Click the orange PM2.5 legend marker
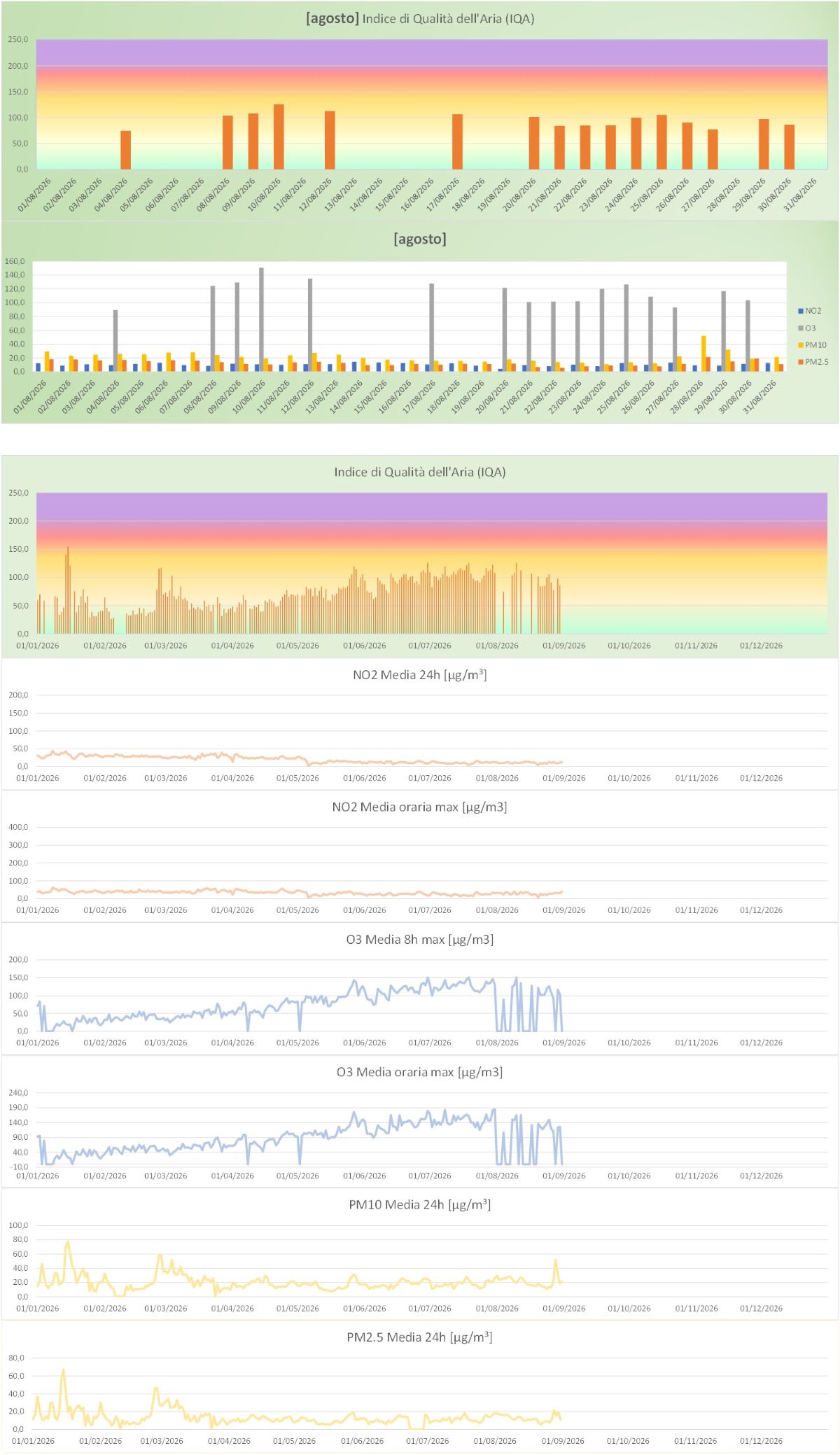 point(801,362)
